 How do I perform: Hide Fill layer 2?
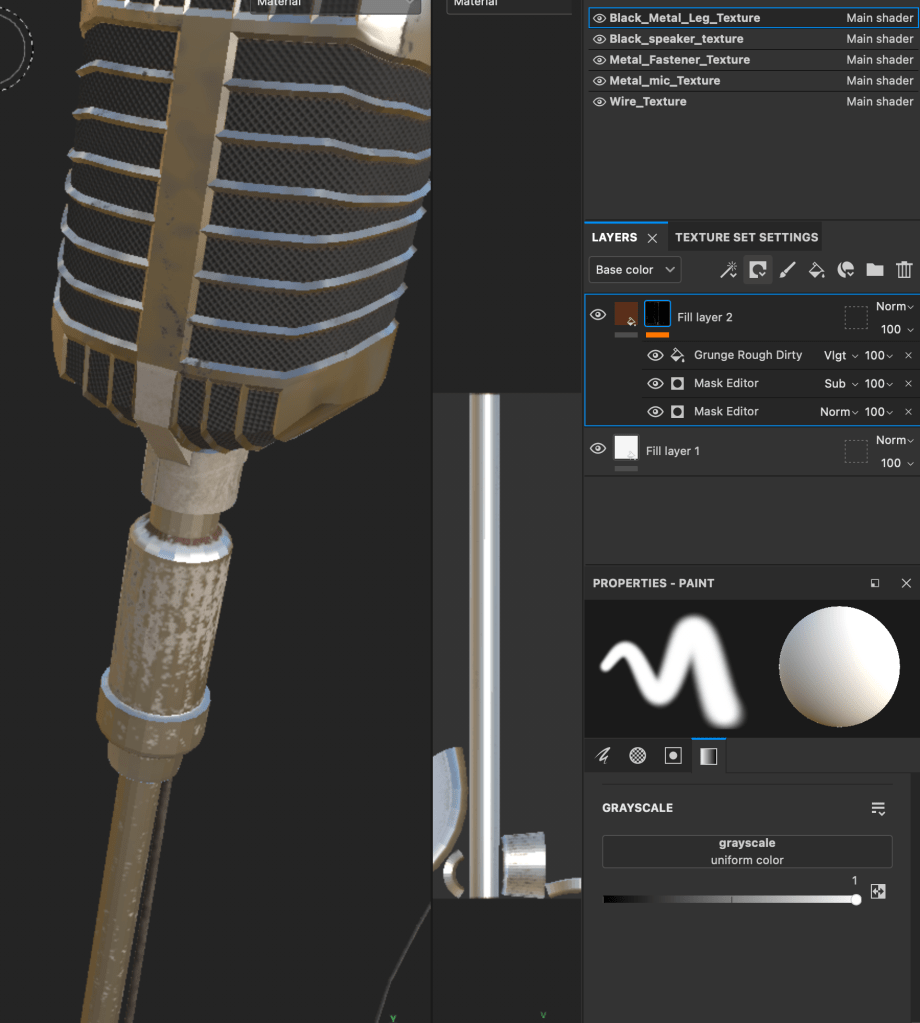tap(598, 315)
